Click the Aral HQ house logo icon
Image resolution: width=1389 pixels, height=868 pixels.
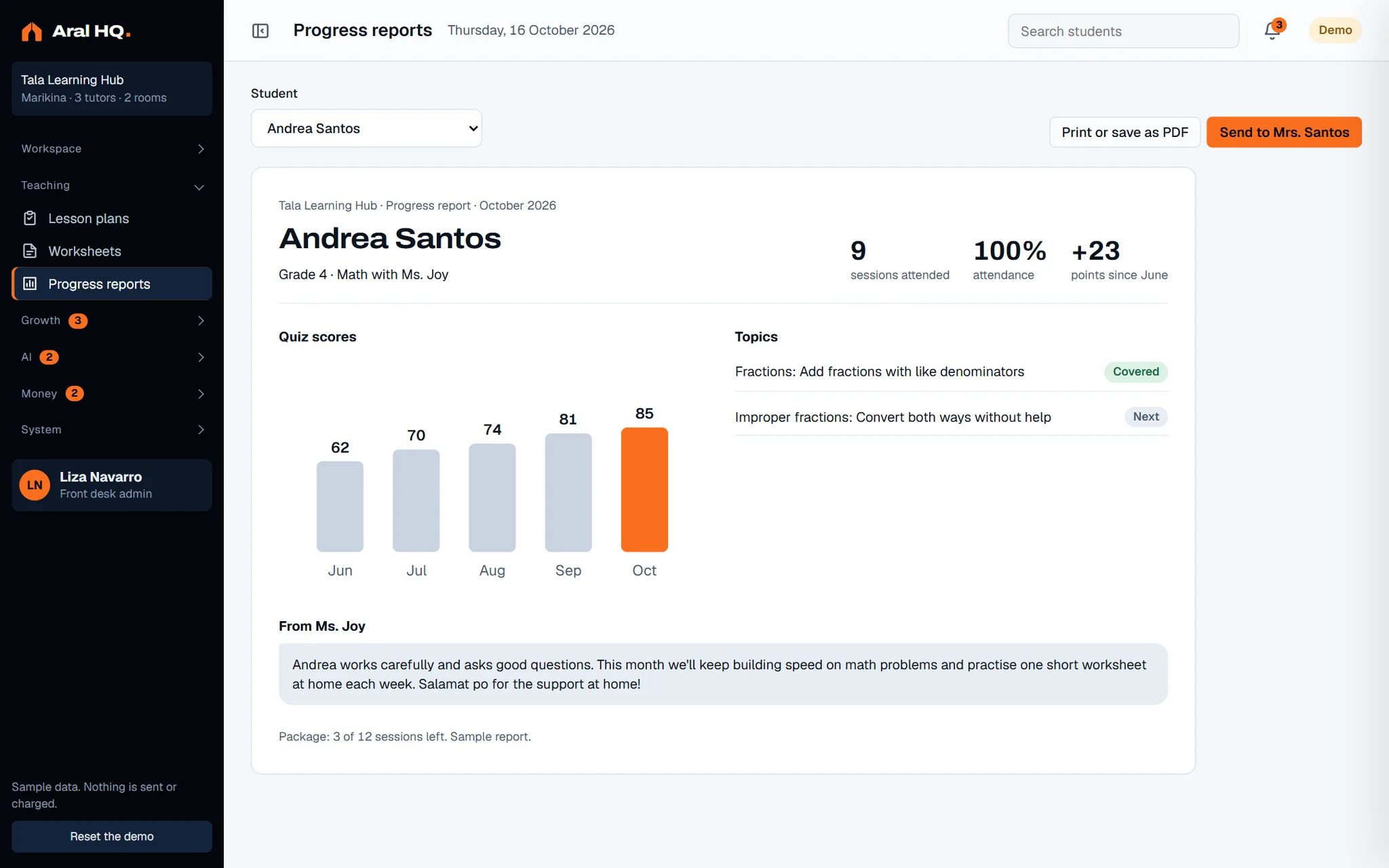pyautogui.click(x=31, y=31)
